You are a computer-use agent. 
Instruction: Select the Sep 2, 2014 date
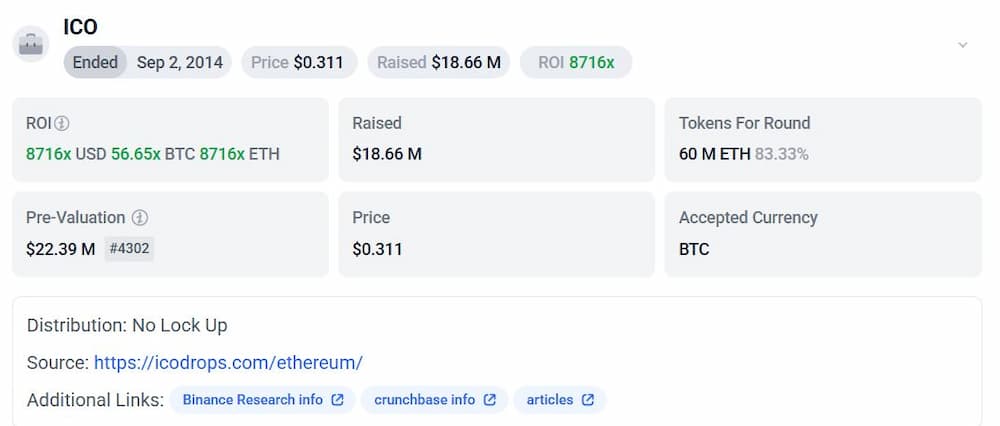pos(180,62)
